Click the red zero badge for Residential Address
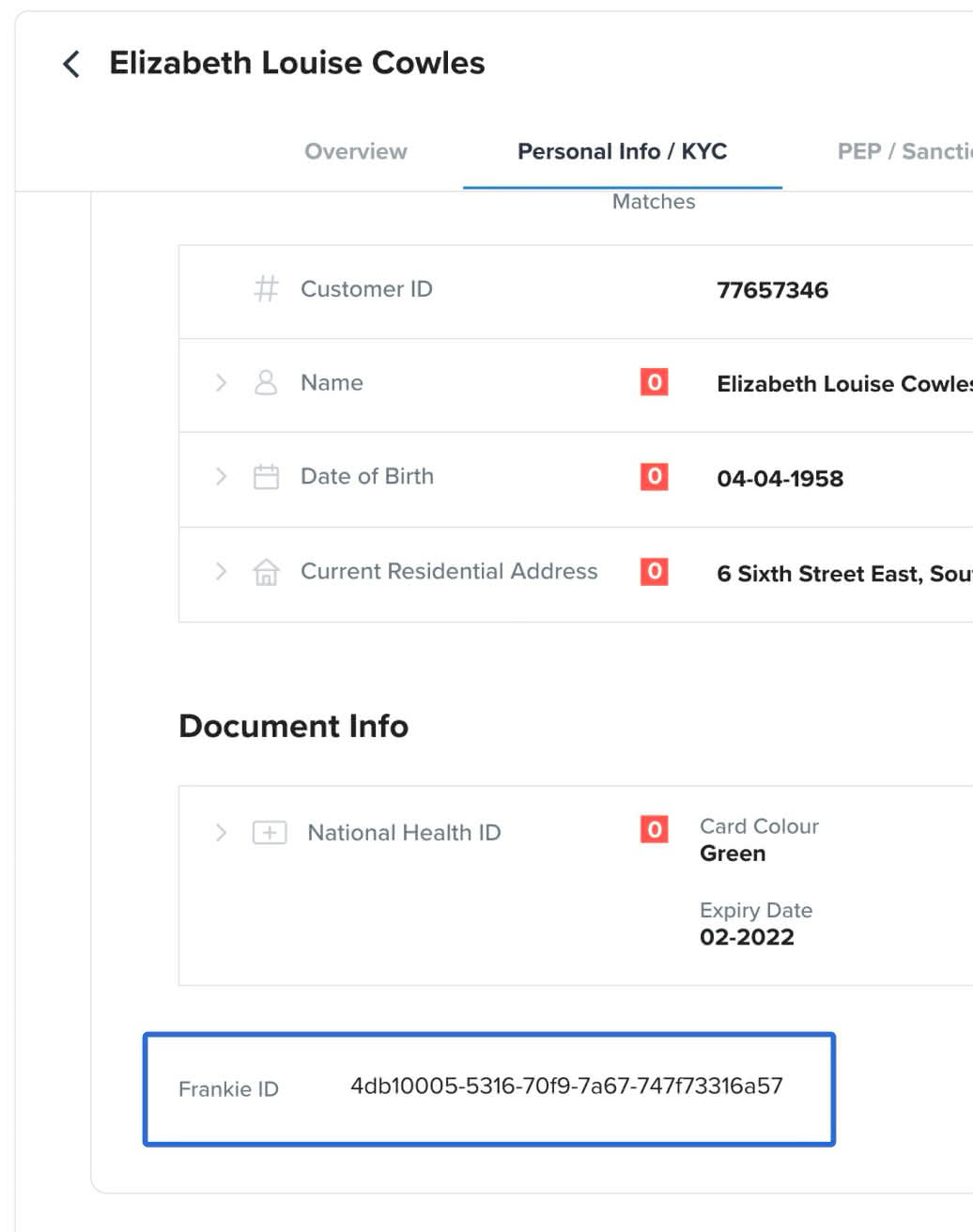 click(x=654, y=571)
